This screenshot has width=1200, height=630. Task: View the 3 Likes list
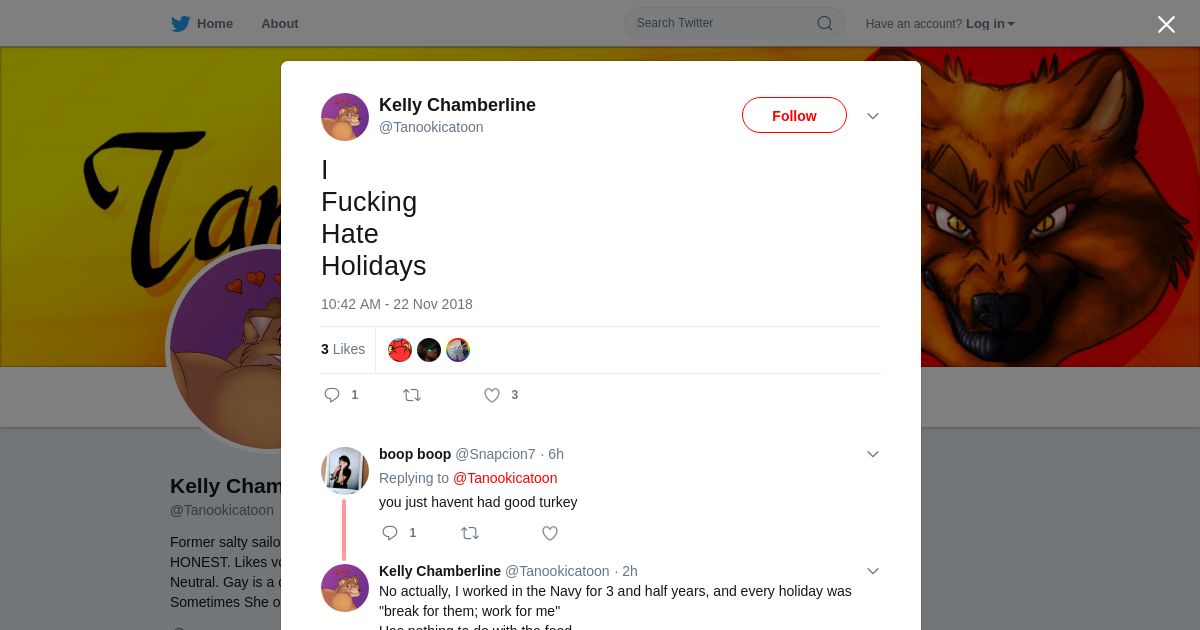click(x=343, y=349)
